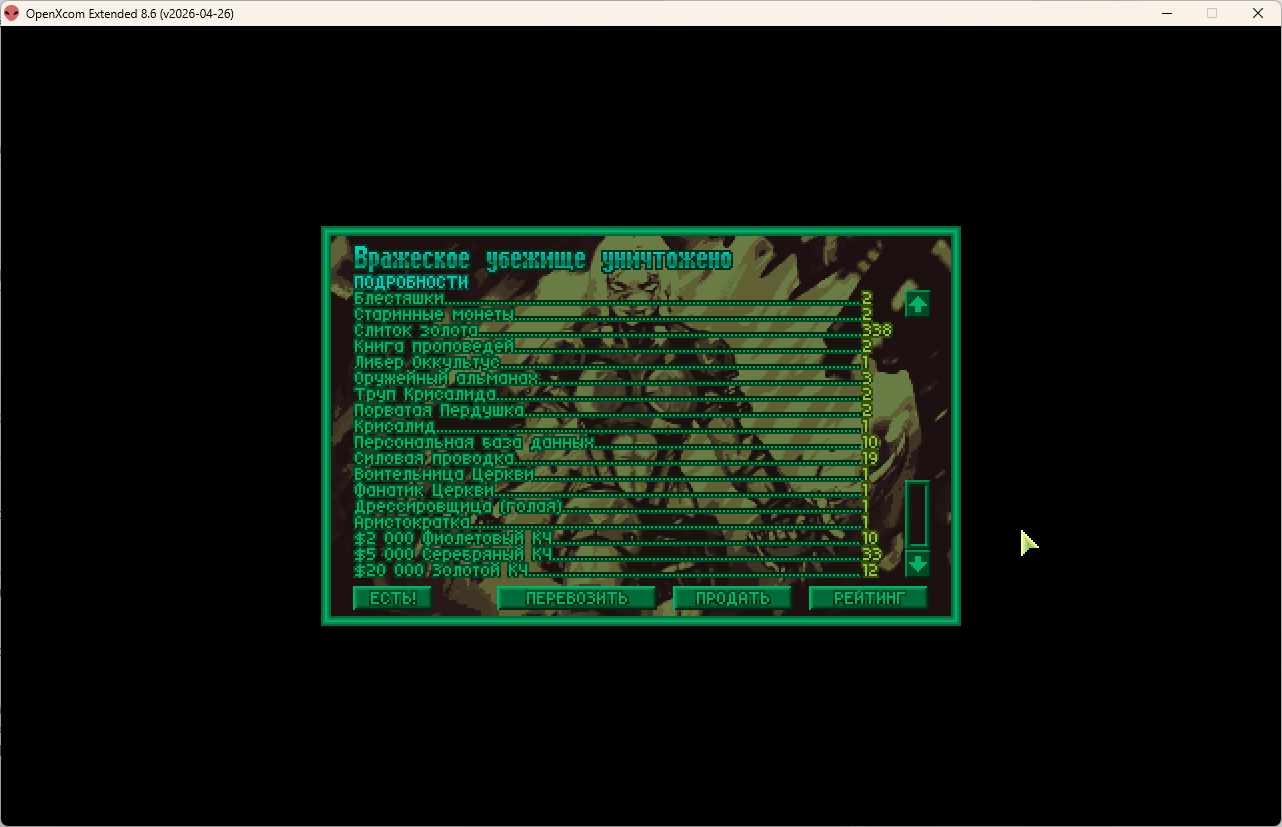Click the Фанатик Церкви entry
The image size is (1282, 827).
pos(623,490)
